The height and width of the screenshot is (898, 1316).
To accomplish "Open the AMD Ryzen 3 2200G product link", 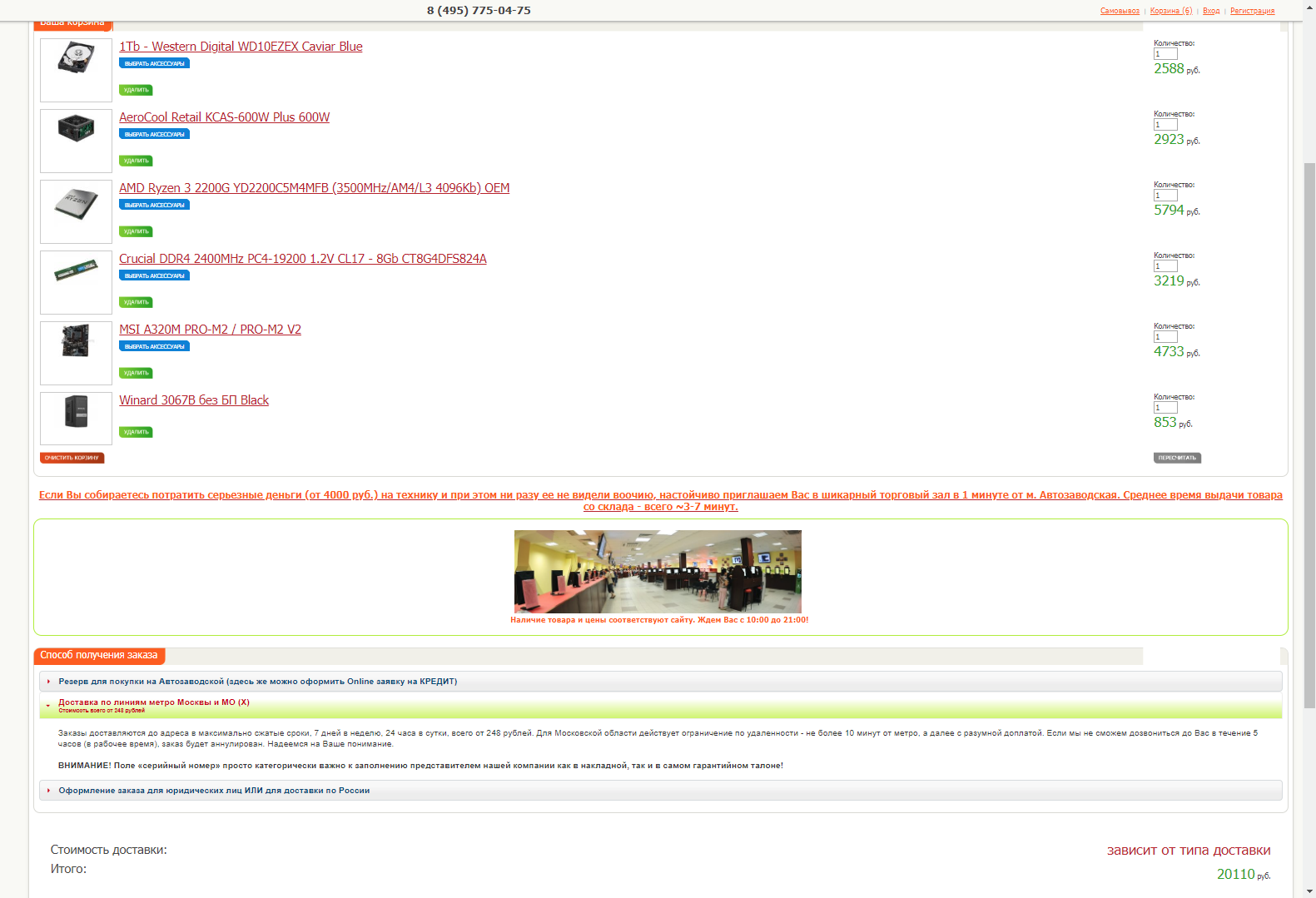I will [314, 188].
